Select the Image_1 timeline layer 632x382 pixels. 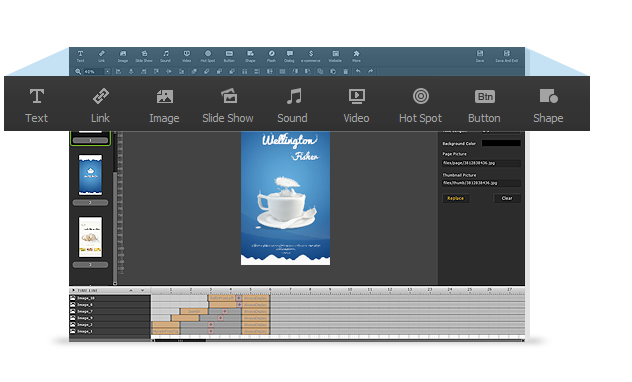(110, 331)
